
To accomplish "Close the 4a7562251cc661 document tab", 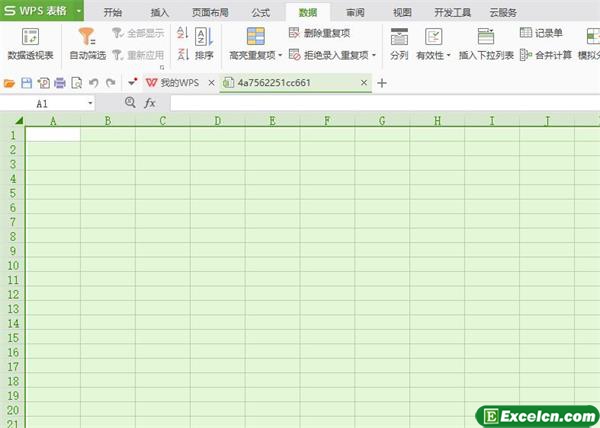I will 364,83.
